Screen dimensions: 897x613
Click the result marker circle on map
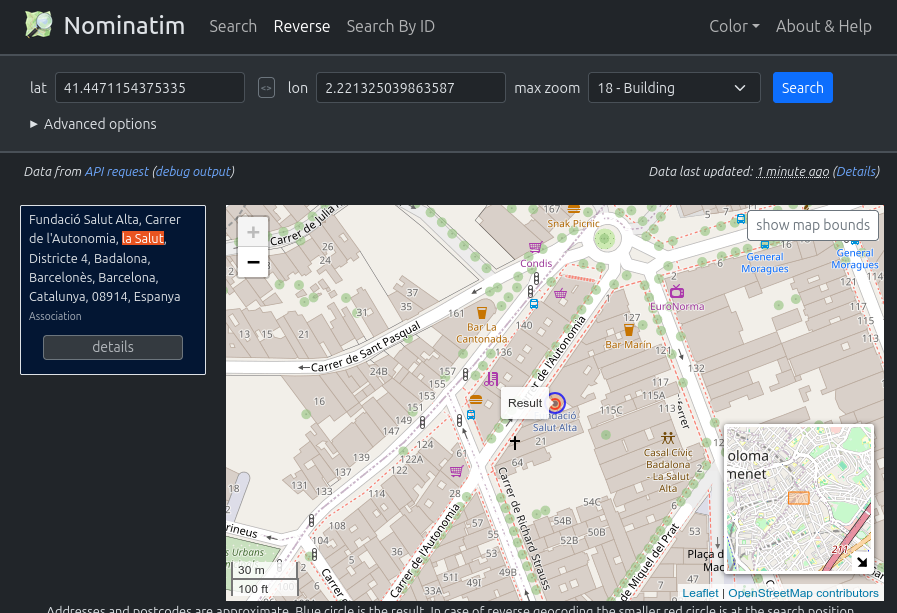pyautogui.click(x=556, y=402)
